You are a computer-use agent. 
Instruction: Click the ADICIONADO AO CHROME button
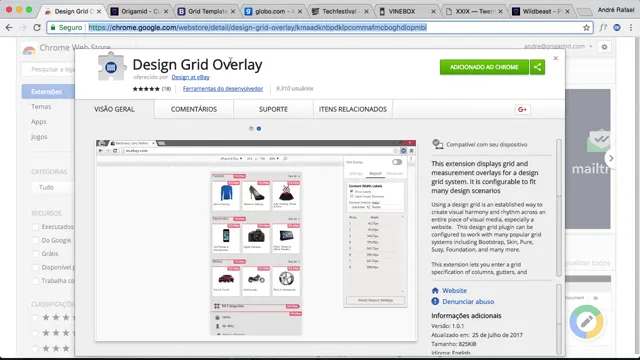tap(484, 67)
